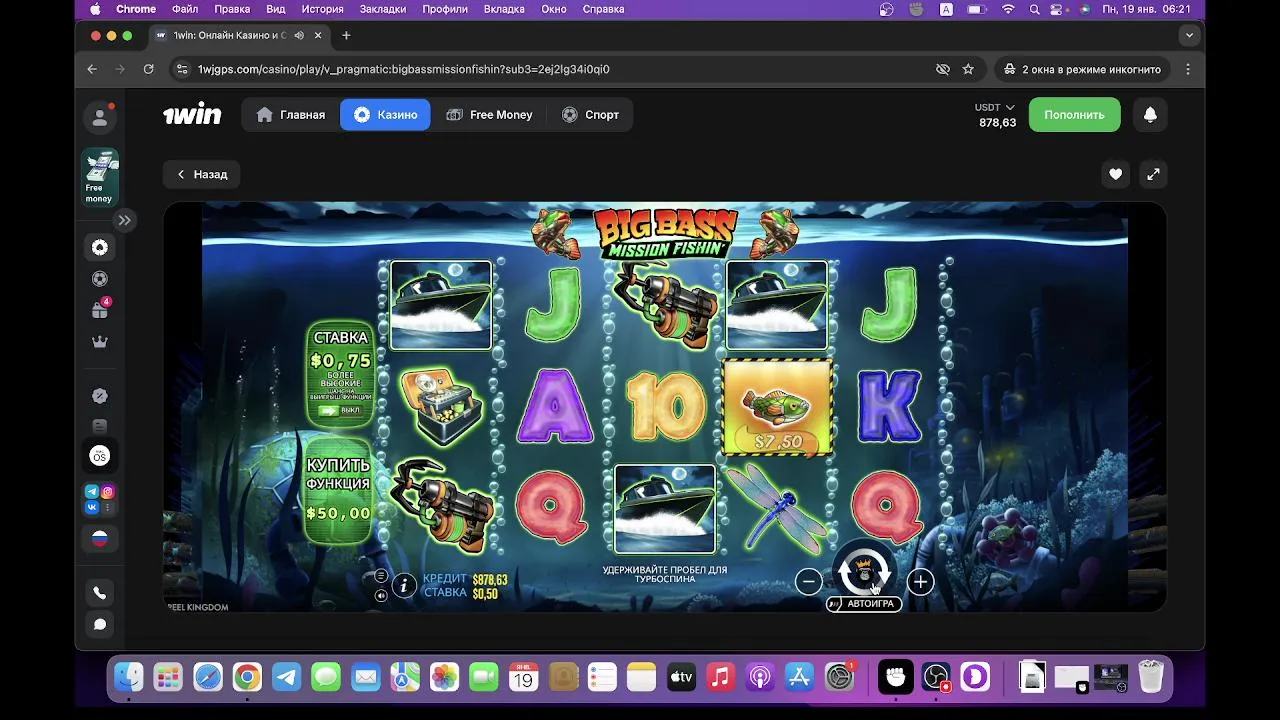Image resolution: width=1280 pixels, height=720 pixels.
Task: Open the casino chip icon in sidebar
Action: (x=100, y=247)
